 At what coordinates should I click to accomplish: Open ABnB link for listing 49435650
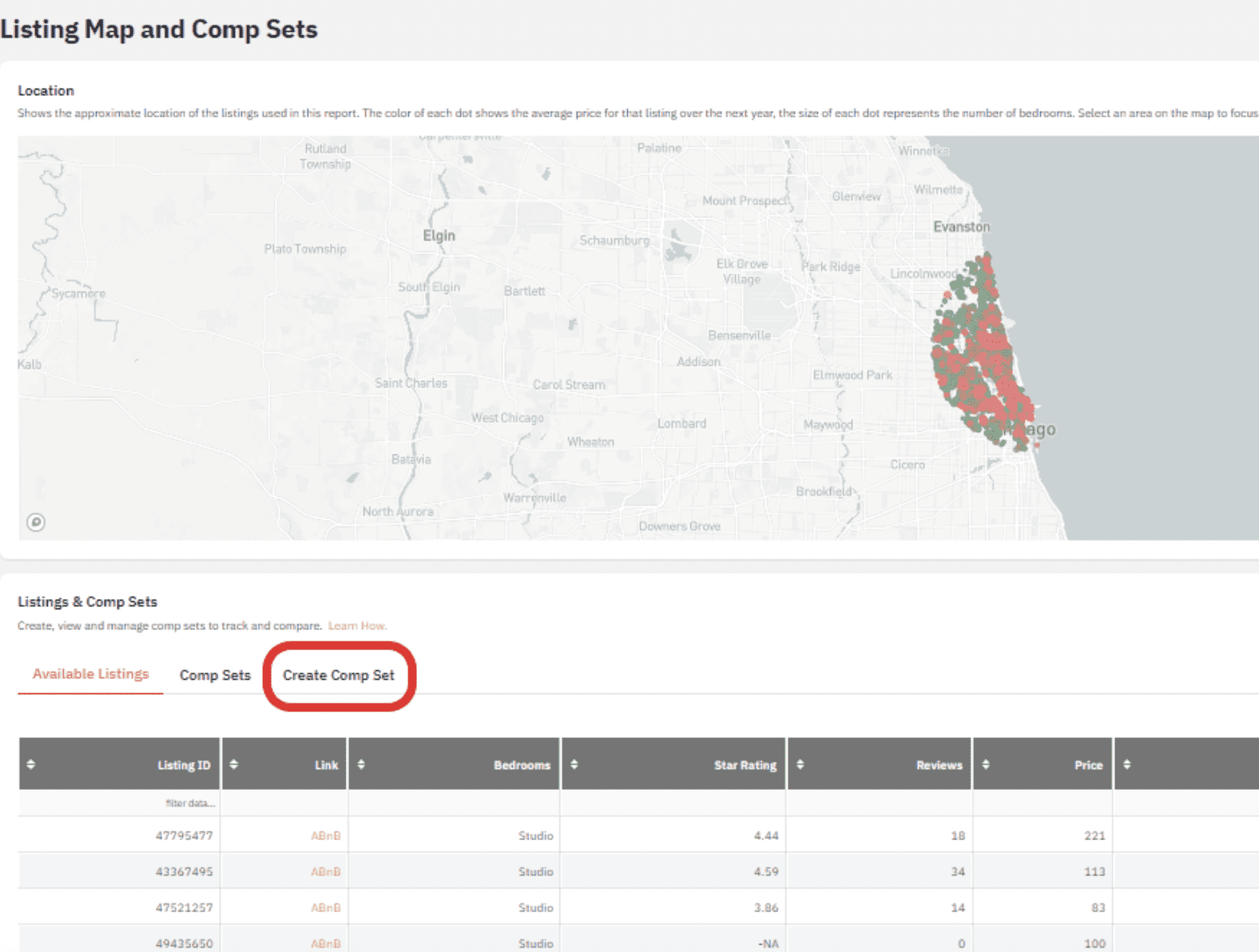[326, 943]
